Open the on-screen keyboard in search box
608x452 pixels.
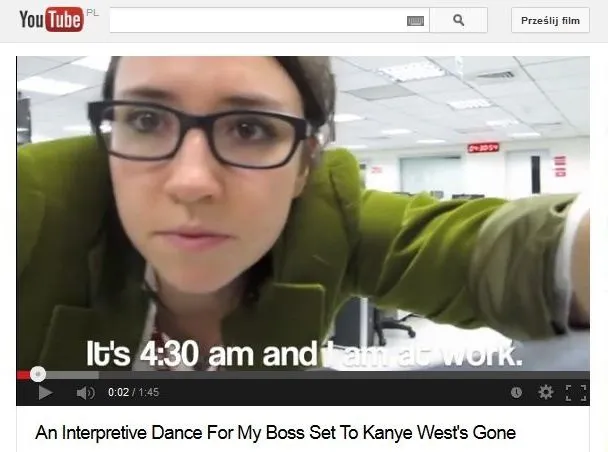click(416, 20)
